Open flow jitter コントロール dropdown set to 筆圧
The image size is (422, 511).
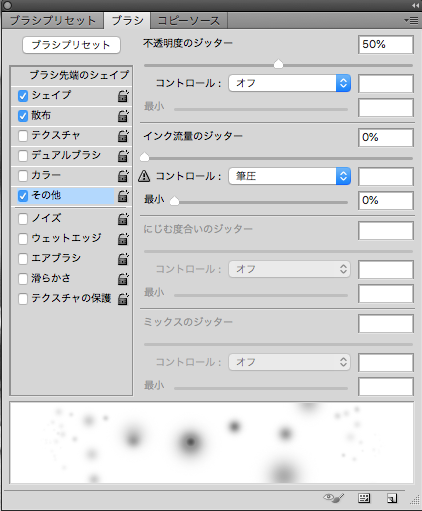290,176
